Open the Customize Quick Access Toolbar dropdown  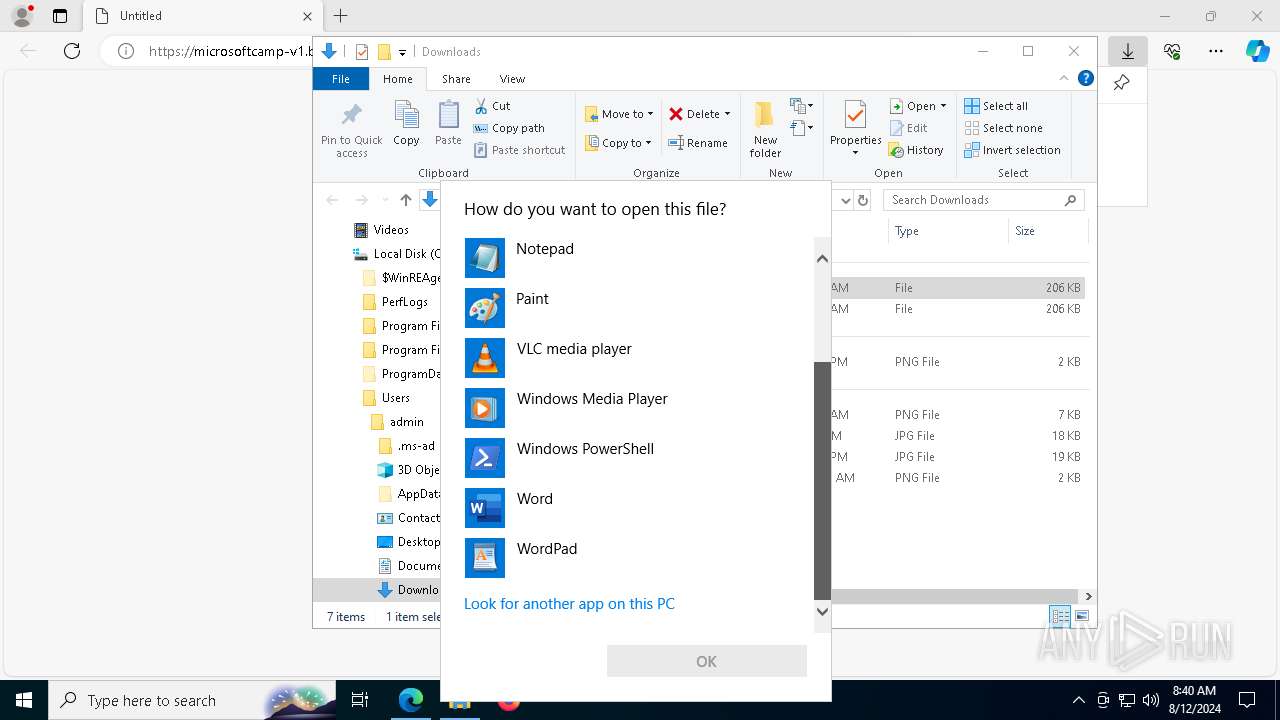pyautogui.click(x=402, y=52)
